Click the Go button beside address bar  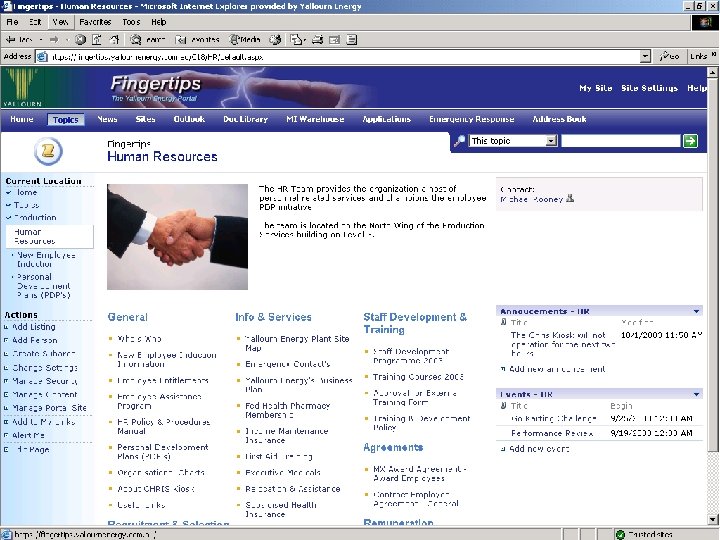(x=669, y=56)
